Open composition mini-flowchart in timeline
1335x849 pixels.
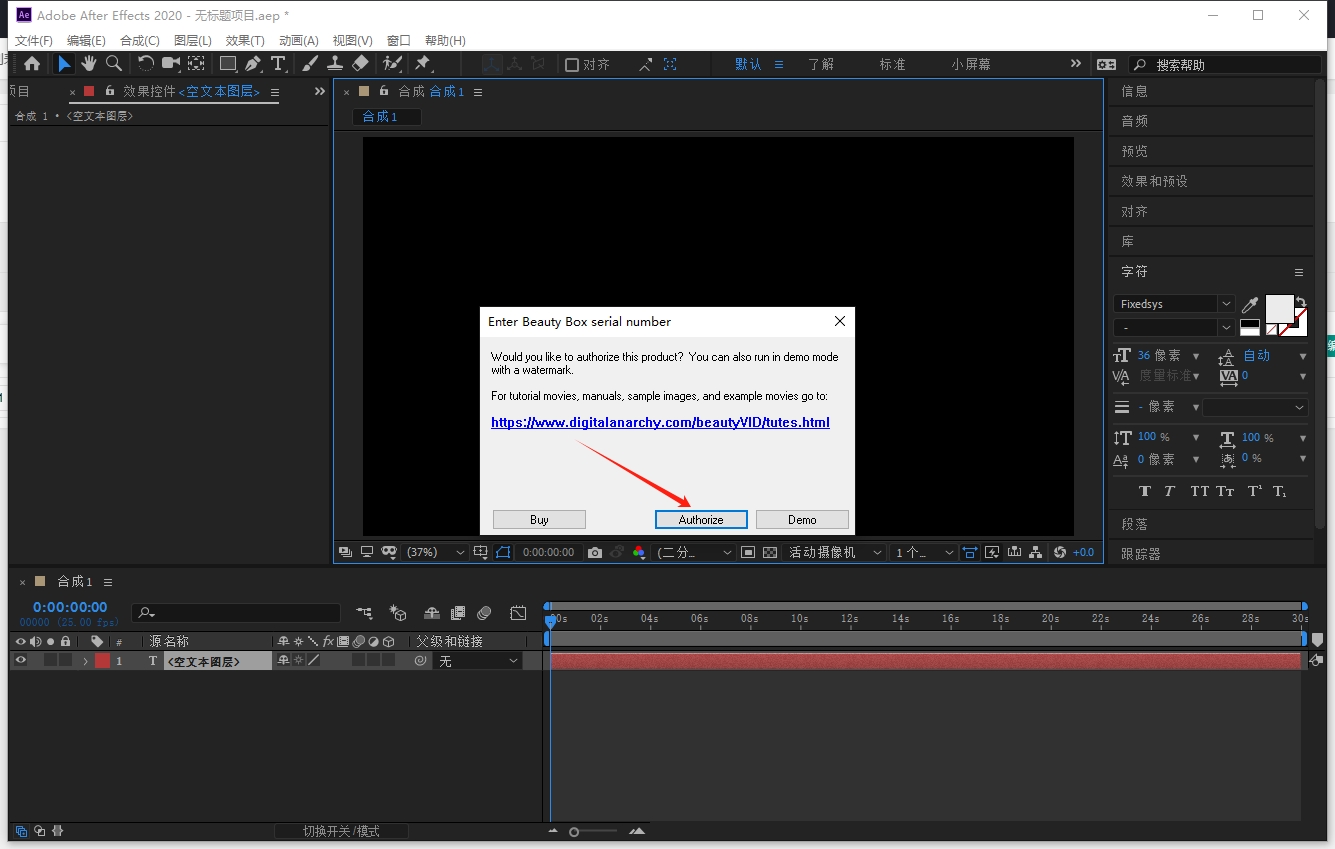click(364, 613)
